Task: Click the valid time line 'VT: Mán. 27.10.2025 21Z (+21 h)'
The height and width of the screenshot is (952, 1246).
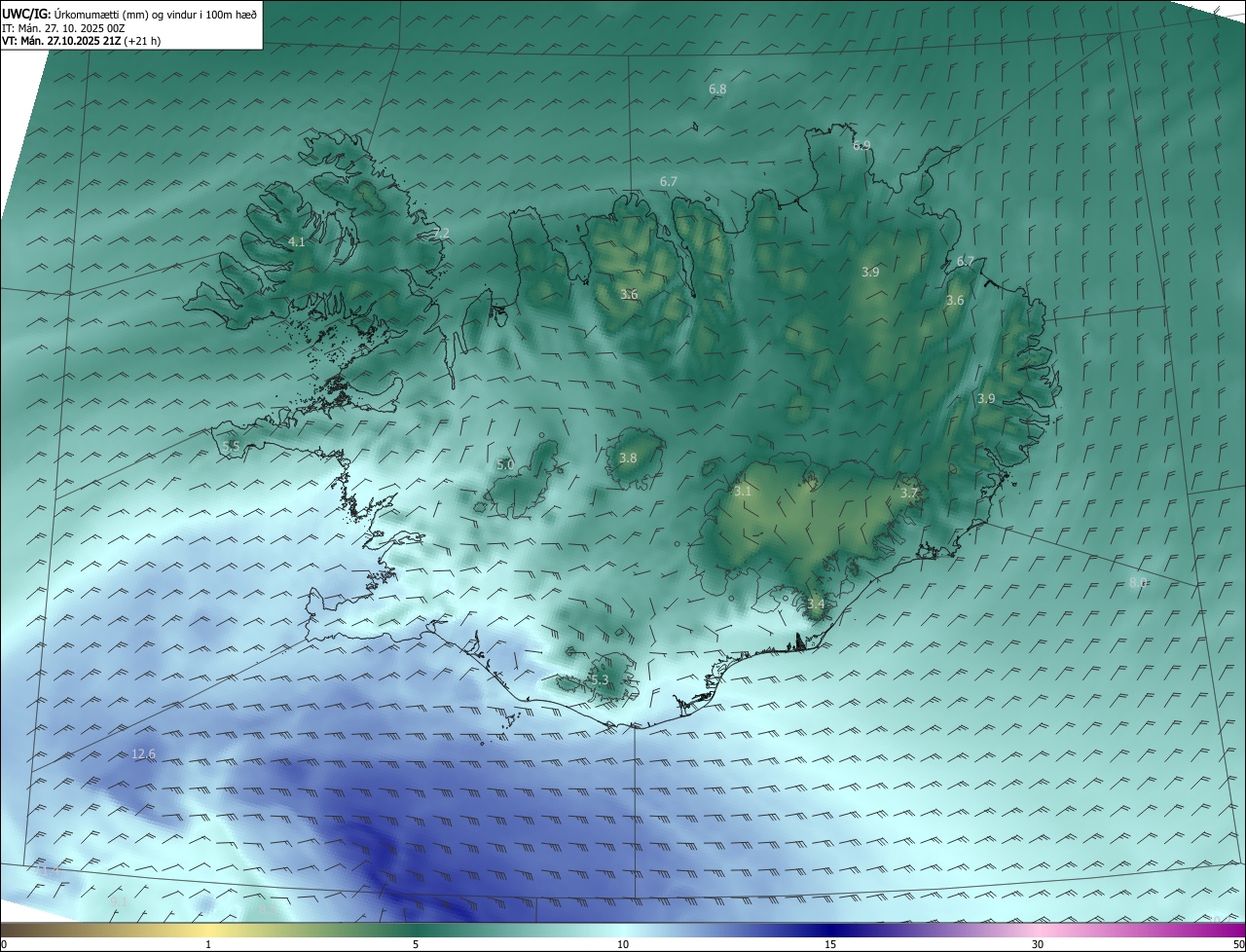Action: (81, 42)
